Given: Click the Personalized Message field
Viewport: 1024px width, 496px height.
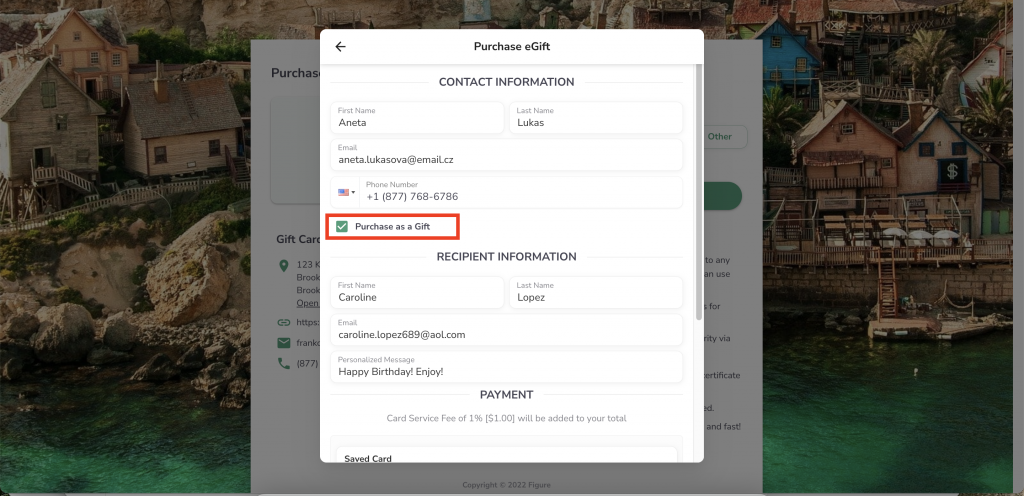Looking at the screenshot, I should tap(506, 367).
